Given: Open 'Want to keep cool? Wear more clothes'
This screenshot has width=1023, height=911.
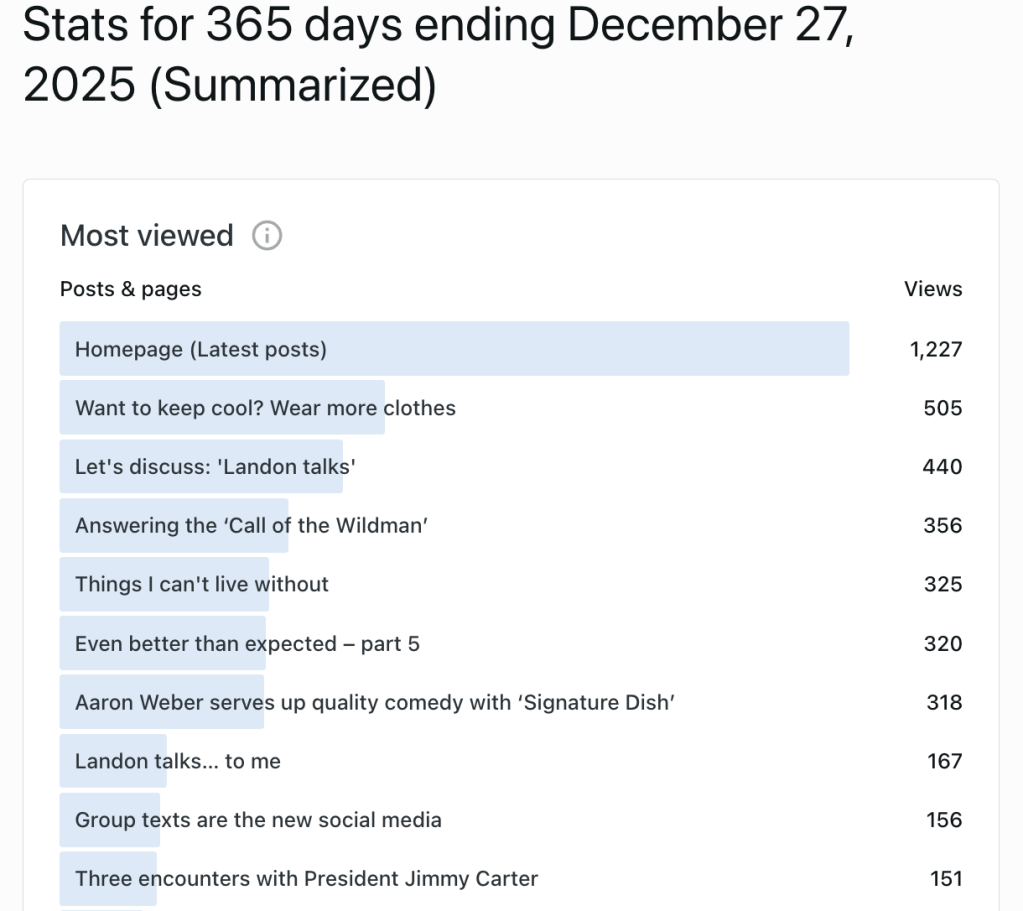Looking at the screenshot, I should 265,408.
